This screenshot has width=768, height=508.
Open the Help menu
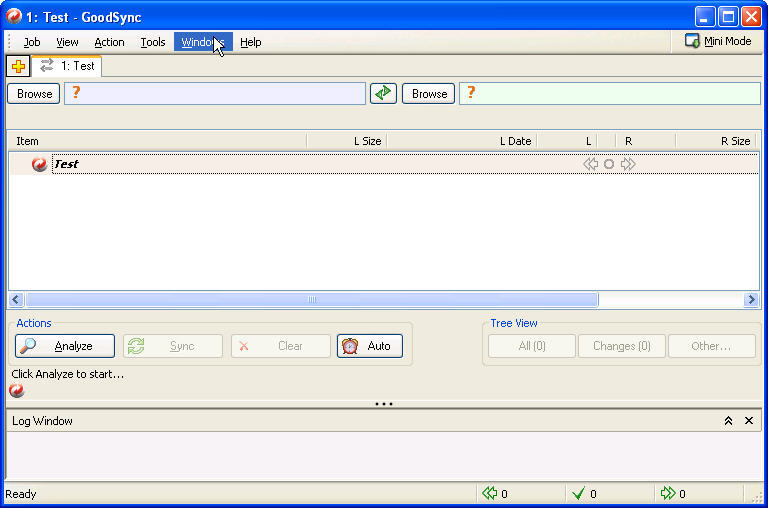tap(251, 42)
